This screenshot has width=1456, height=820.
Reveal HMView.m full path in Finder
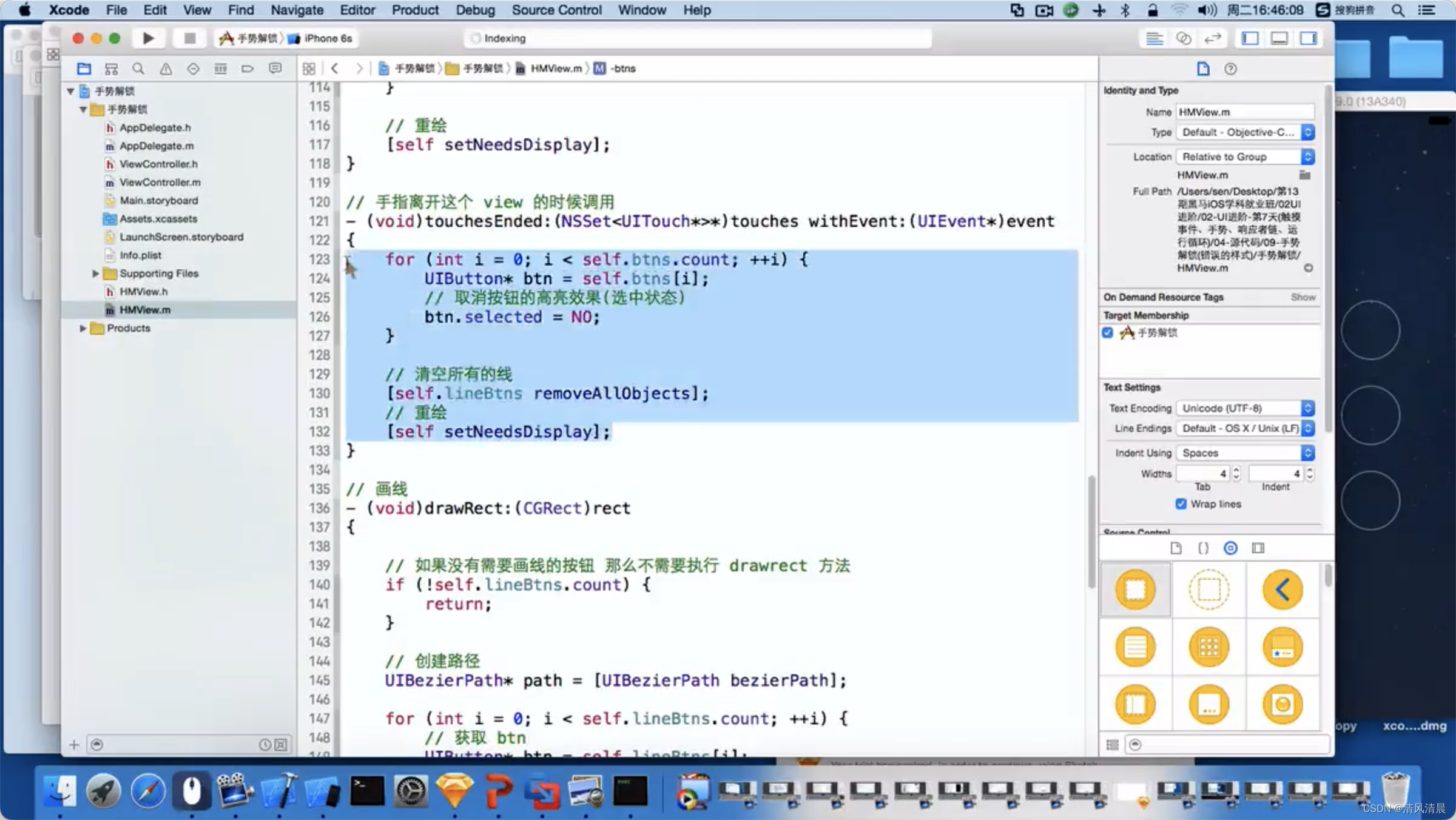pos(1309,268)
